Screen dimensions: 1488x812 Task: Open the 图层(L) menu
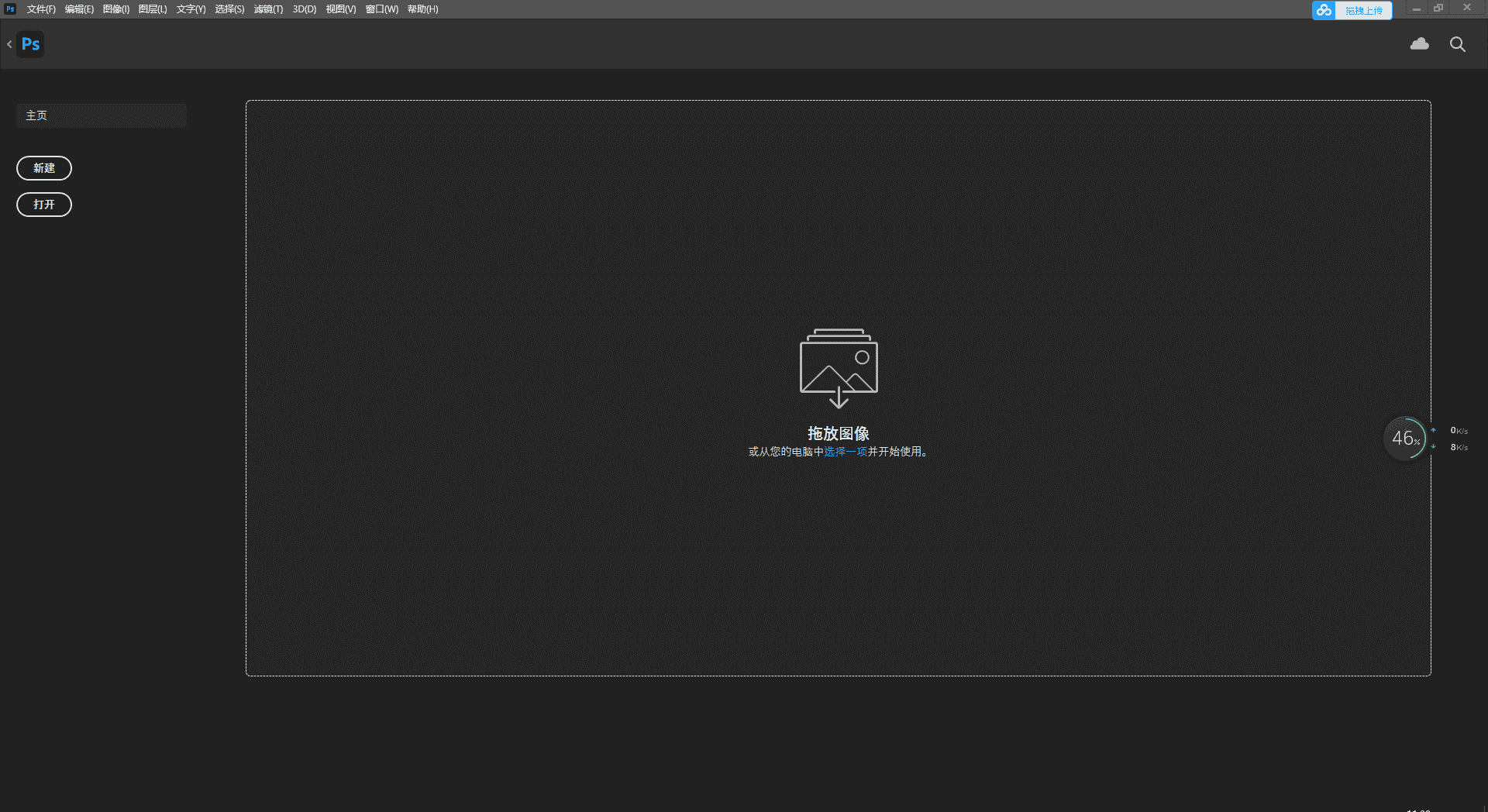click(153, 9)
